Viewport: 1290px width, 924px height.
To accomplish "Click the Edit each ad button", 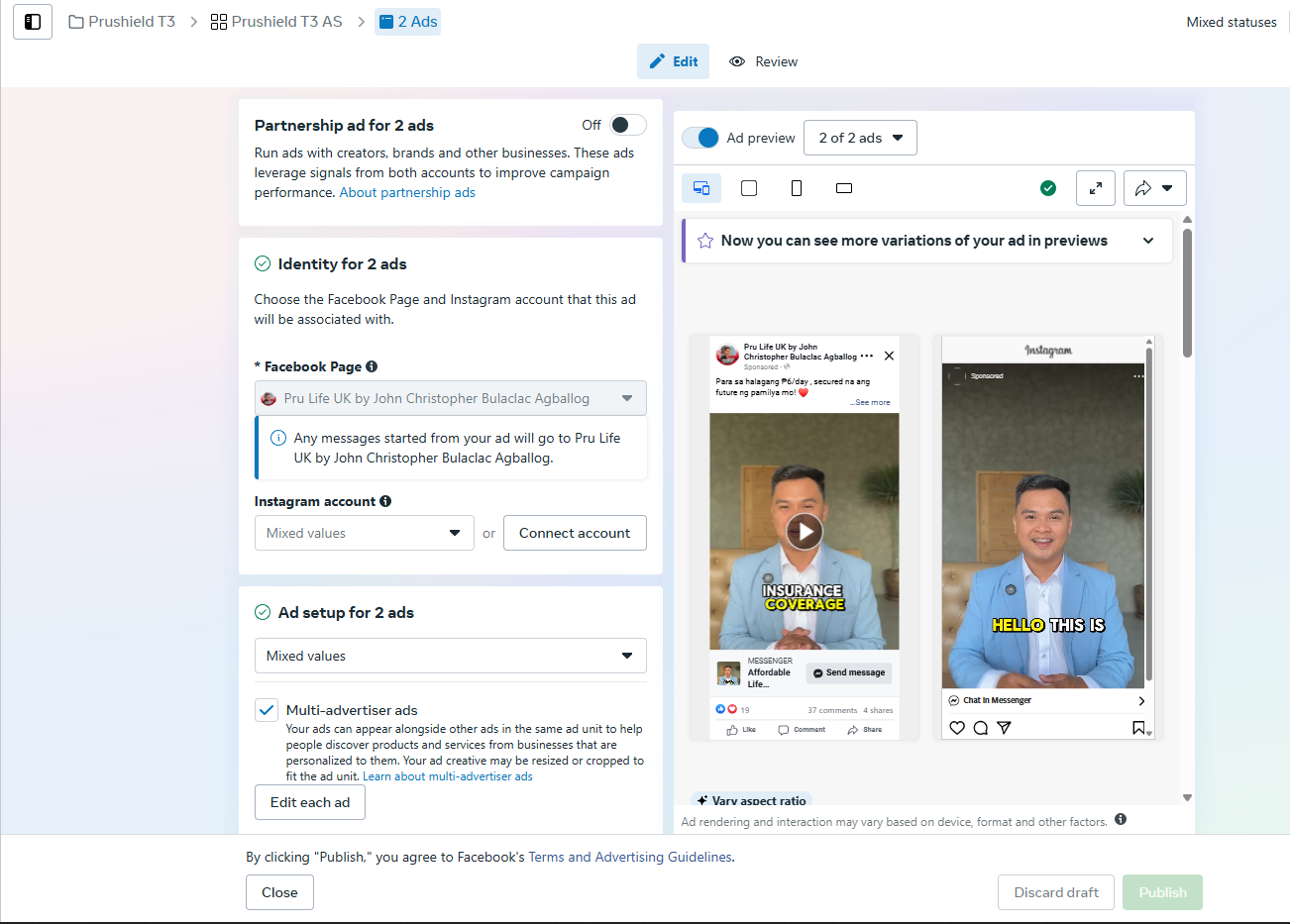I will click(310, 802).
